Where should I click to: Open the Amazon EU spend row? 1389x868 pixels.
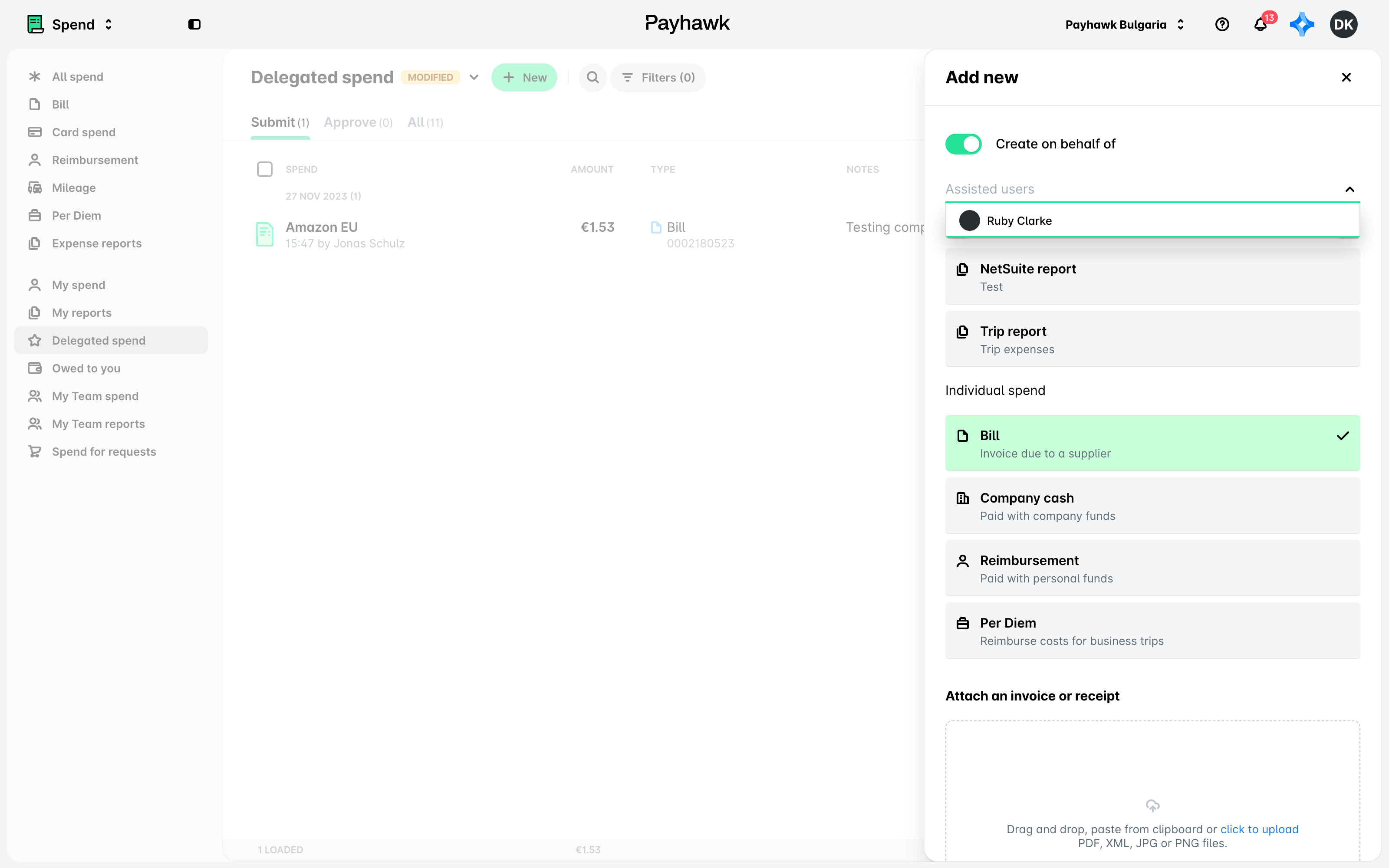574,235
